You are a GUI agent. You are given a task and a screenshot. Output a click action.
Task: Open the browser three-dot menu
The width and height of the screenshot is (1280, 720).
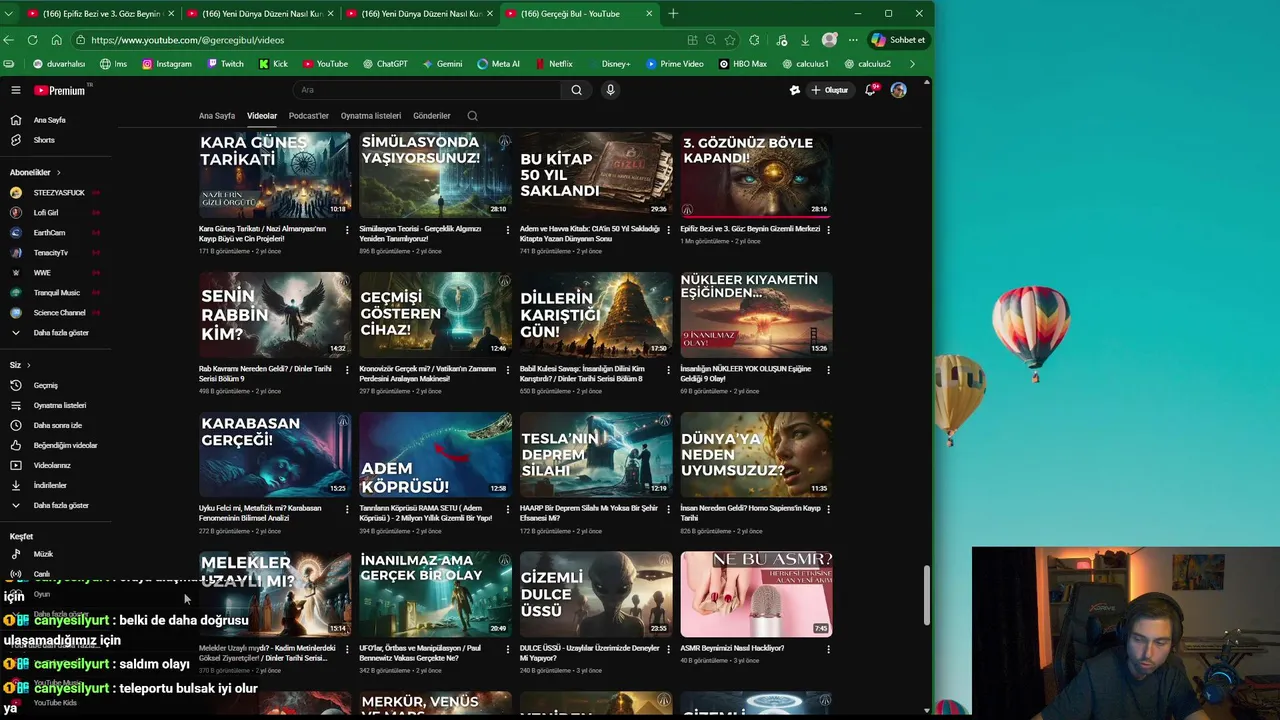853,40
